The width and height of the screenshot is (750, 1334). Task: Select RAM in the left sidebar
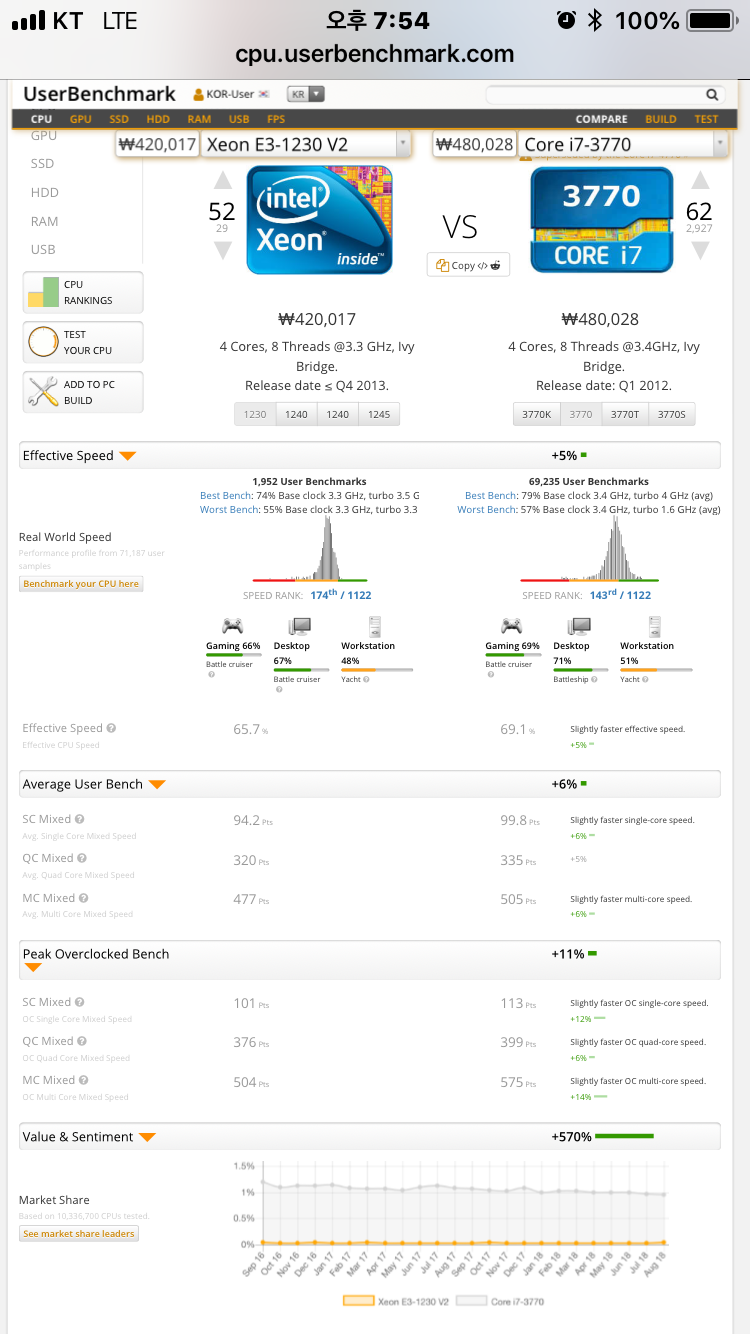(44, 221)
